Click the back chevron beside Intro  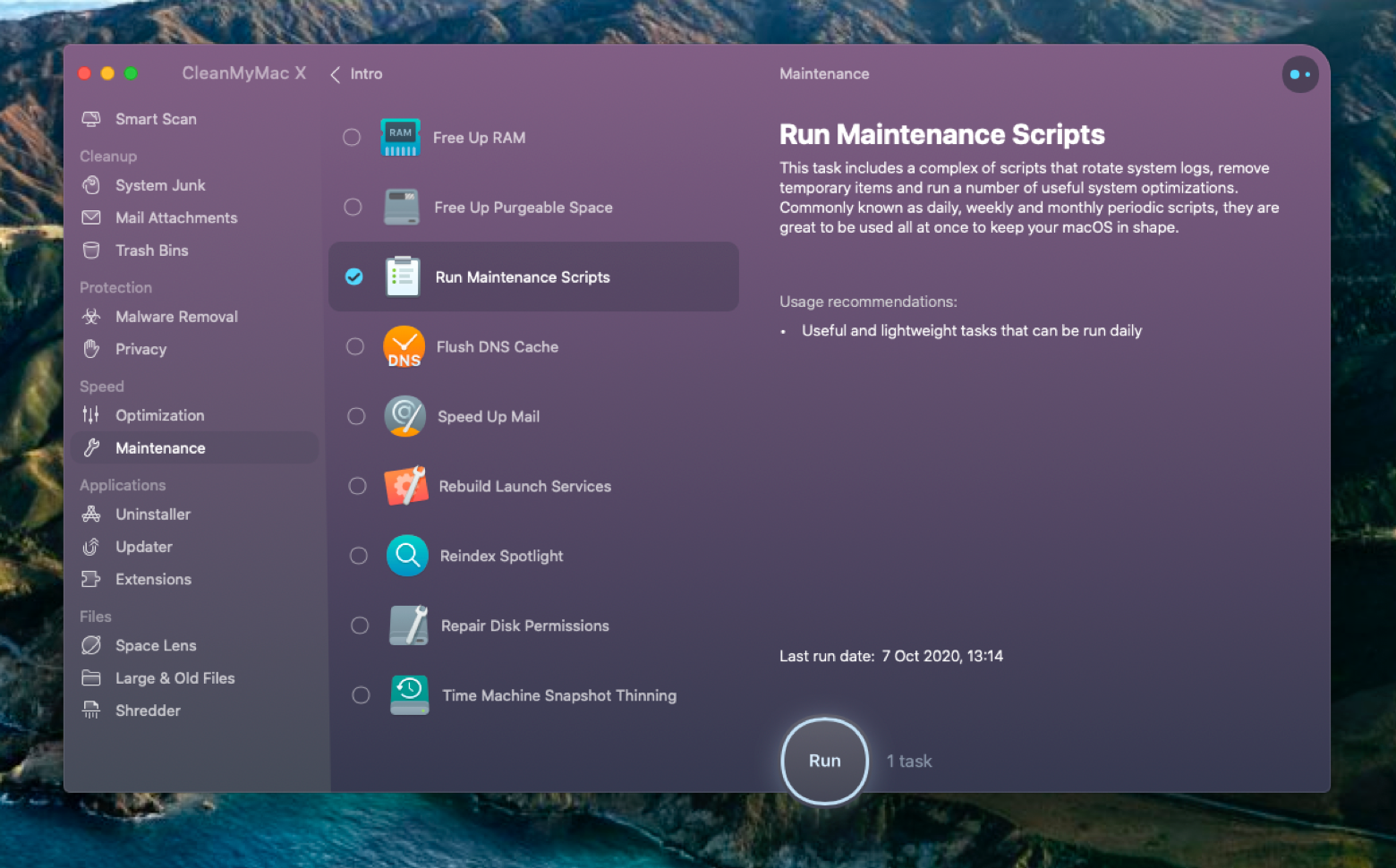point(336,74)
